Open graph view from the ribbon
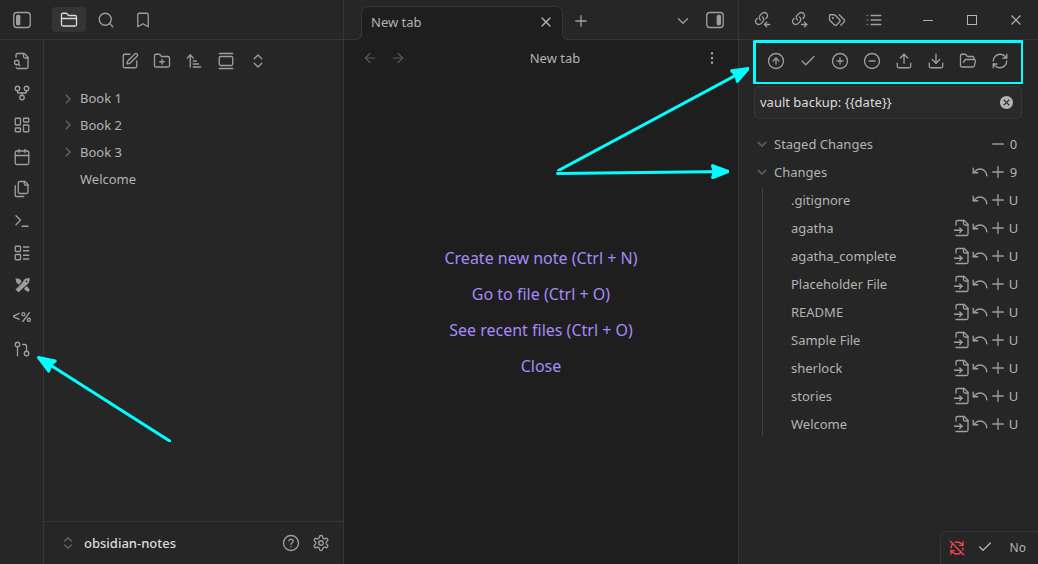Viewport: 1038px width, 564px height. click(x=21, y=93)
